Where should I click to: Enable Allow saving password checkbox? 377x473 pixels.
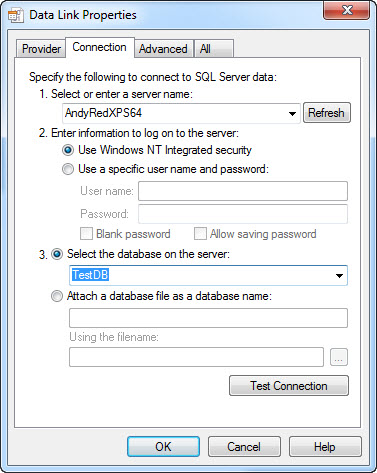click(200, 234)
